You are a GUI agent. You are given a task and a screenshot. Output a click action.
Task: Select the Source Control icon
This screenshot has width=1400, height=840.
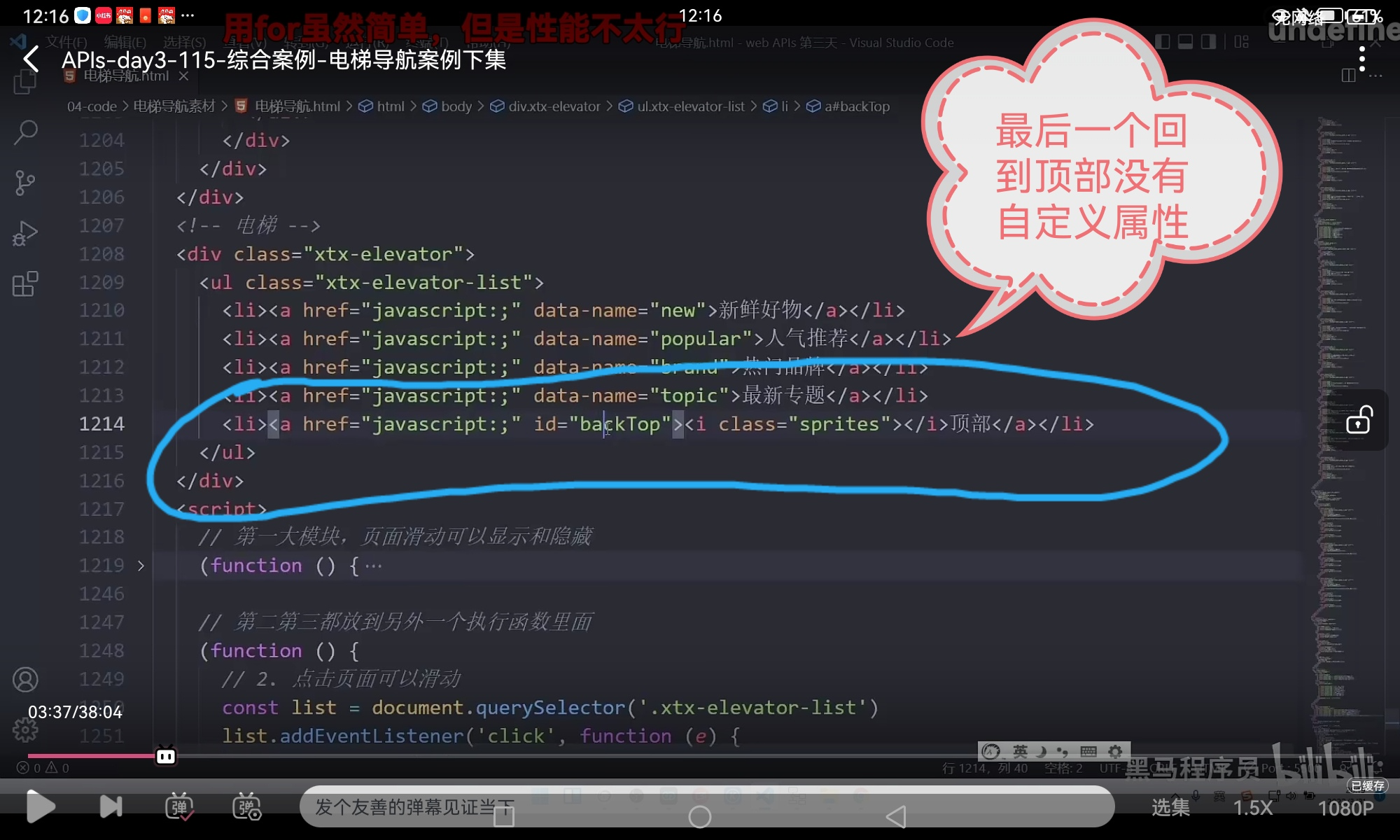[25, 182]
